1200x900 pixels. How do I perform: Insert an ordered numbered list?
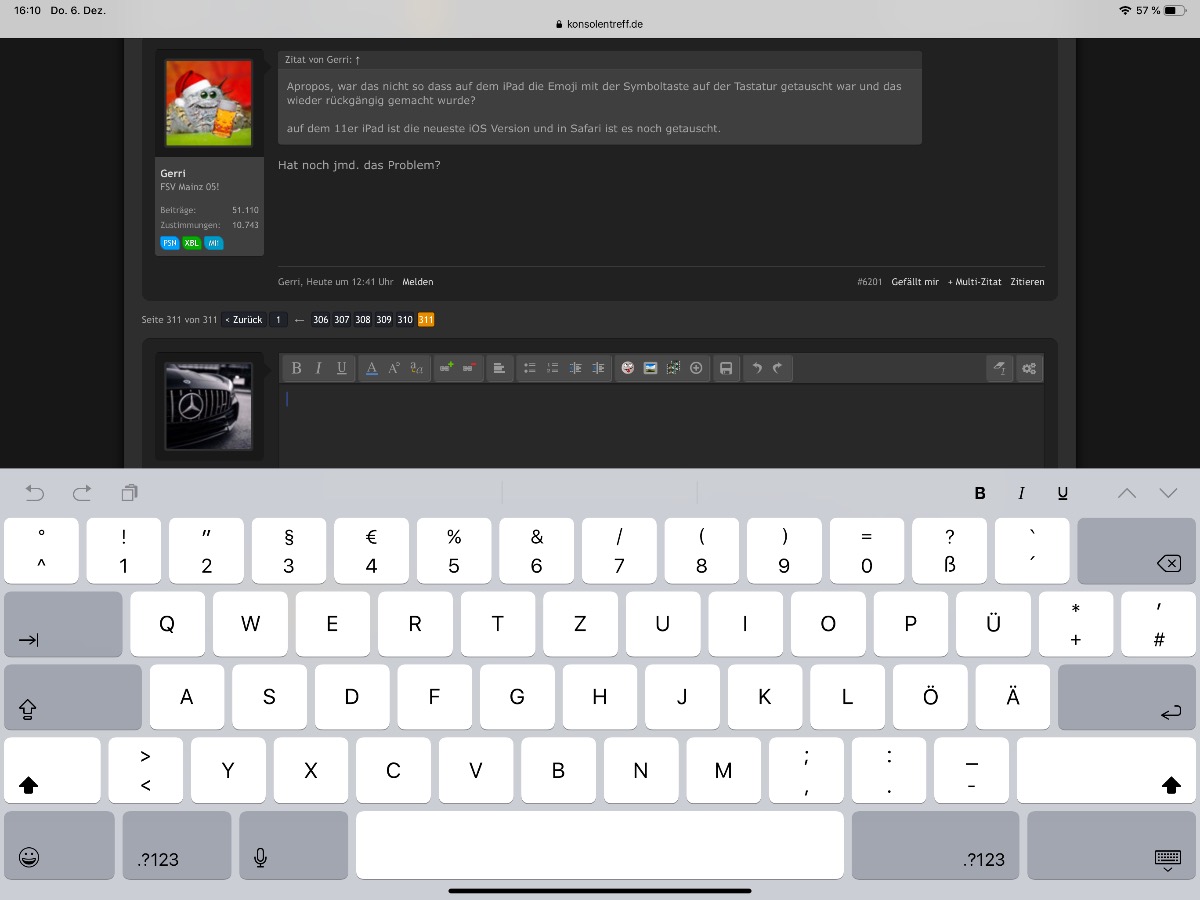click(552, 368)
